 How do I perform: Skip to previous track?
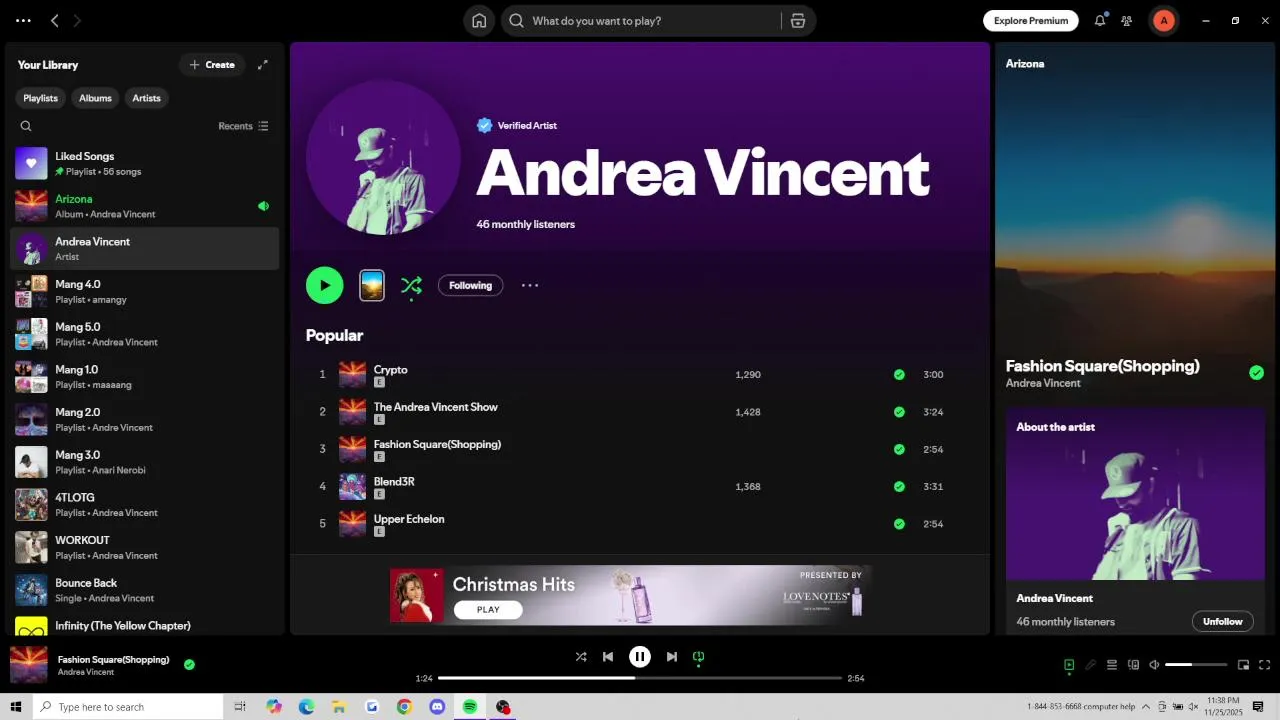pos(608,657)
